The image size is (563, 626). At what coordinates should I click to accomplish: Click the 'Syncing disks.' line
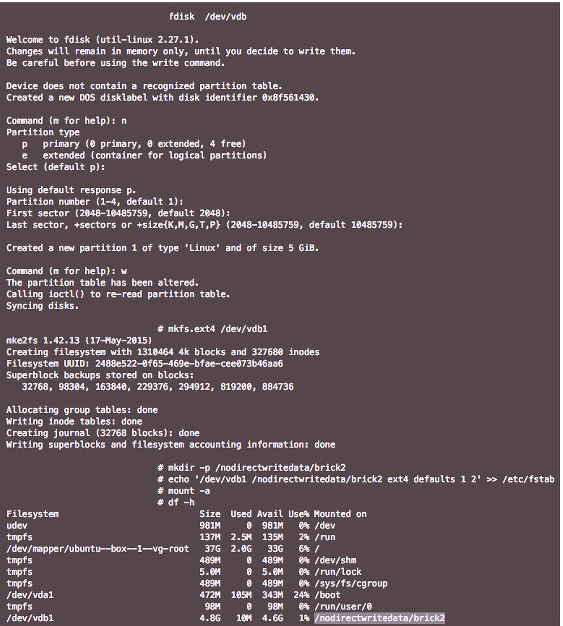[42, 306]
